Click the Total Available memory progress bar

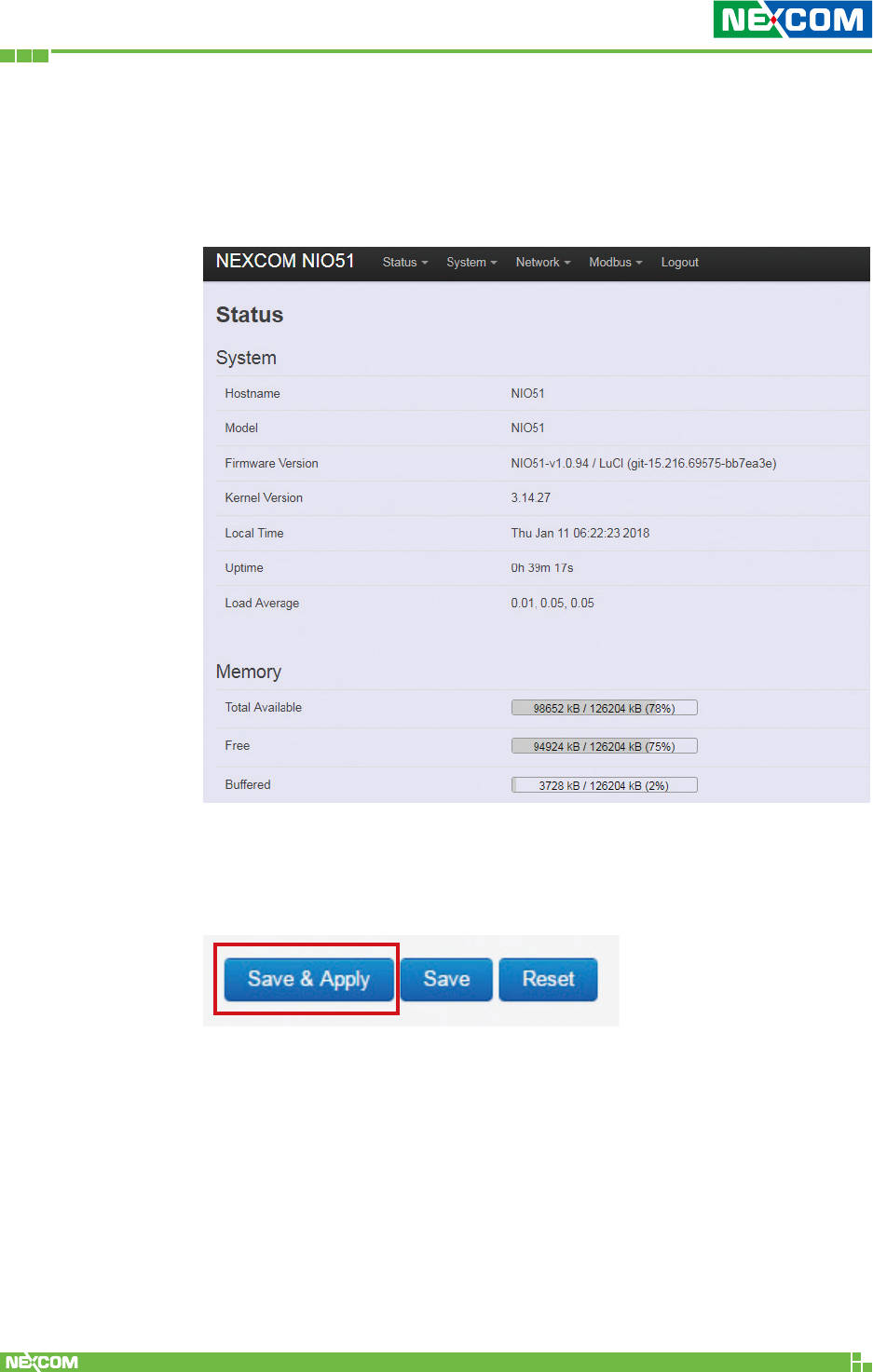coord(605,708)
